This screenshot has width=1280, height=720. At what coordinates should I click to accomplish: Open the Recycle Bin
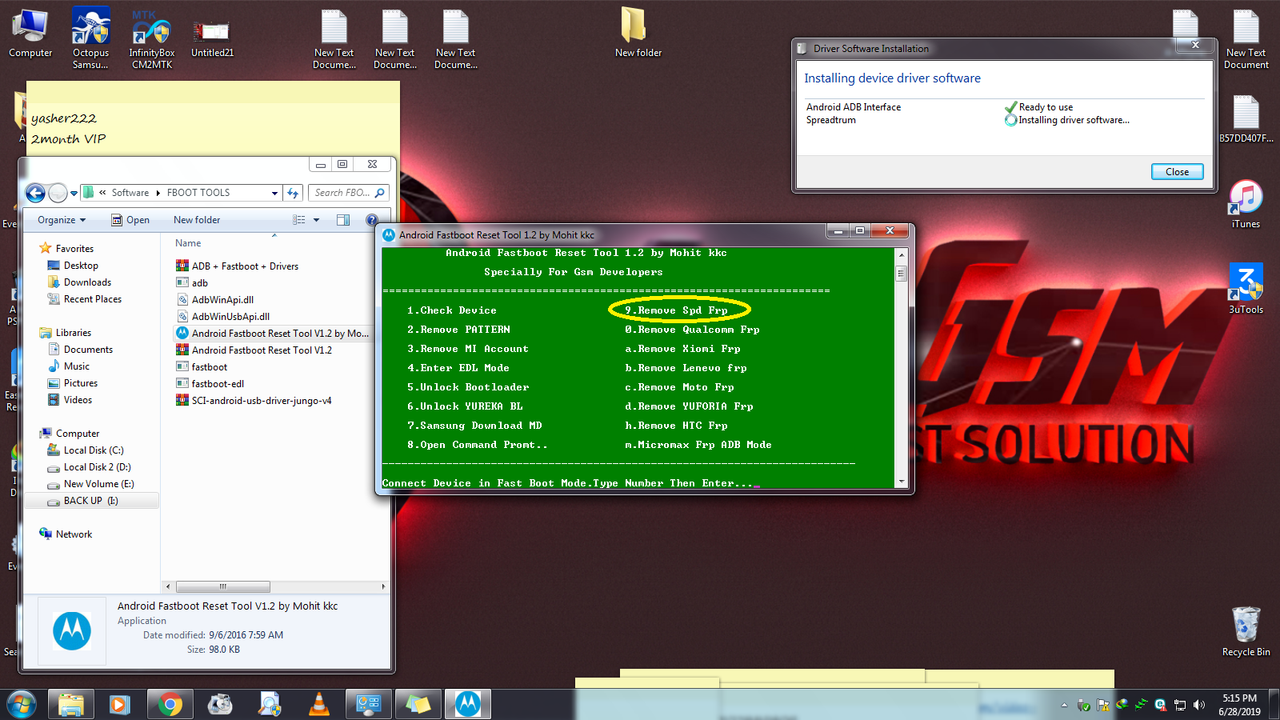click(1246, 632)
